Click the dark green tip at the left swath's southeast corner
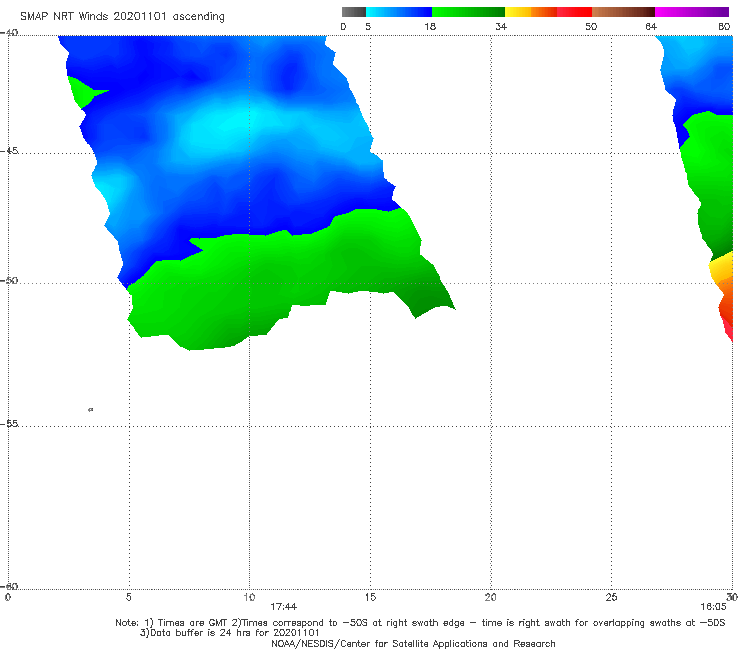Viewport: 740px width, 650px height. tap(429, 300)
